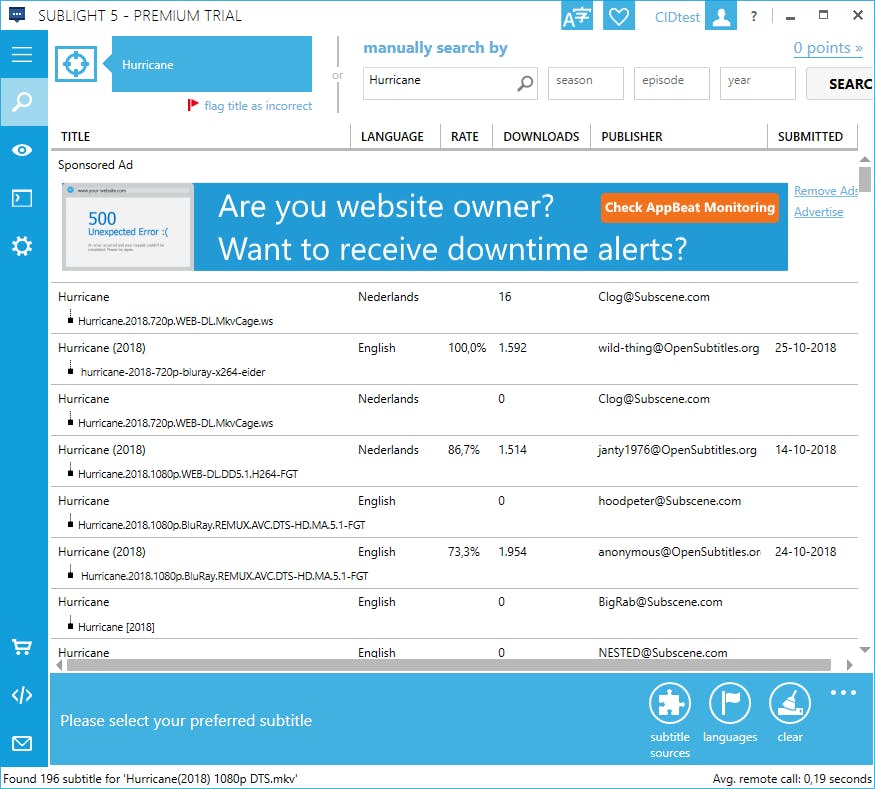
Task: Click magnifier icon inside Hurricane search field
Action: pyautogui.click(x=525, y=84)
